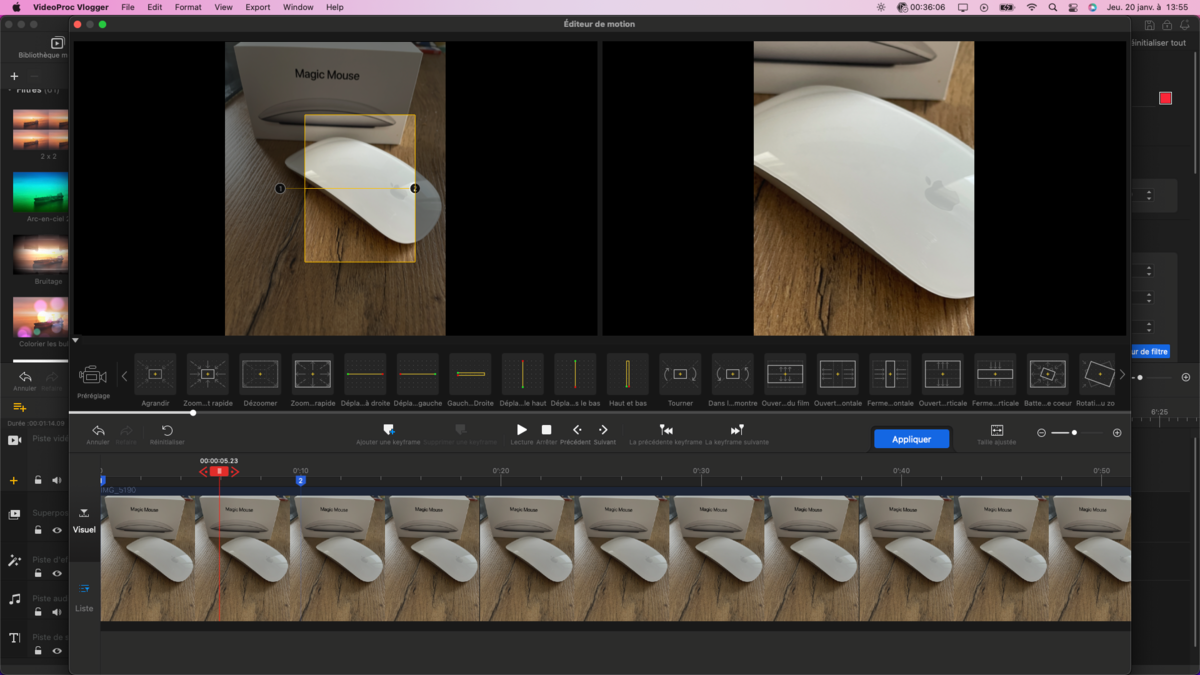Open the Apple menu

(16, 7)
